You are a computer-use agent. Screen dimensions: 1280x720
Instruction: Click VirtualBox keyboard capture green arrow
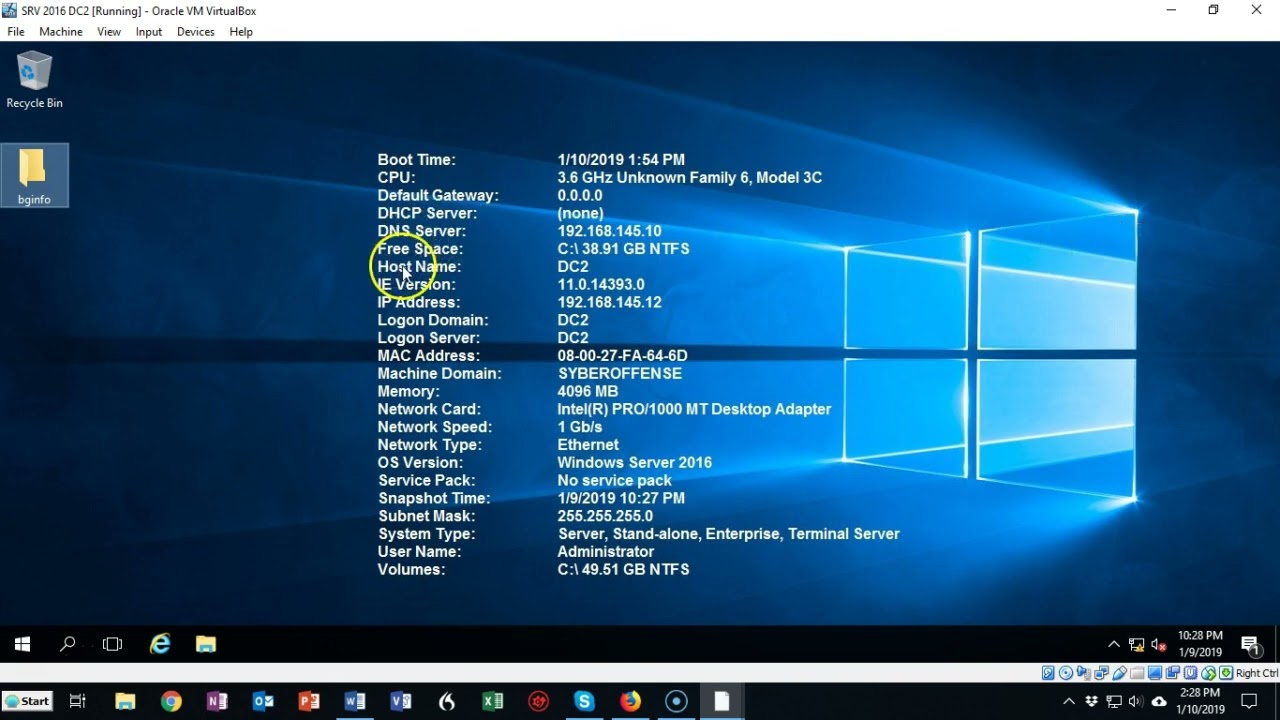[1226, 673]
